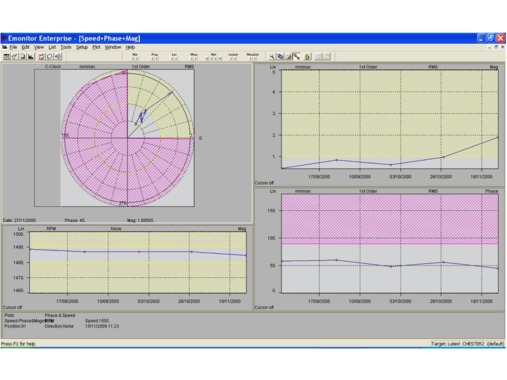Viewport: 507px width, 380px height.
Task: Click the padlock icon in the plot toolbar
Action: (308, 57)
